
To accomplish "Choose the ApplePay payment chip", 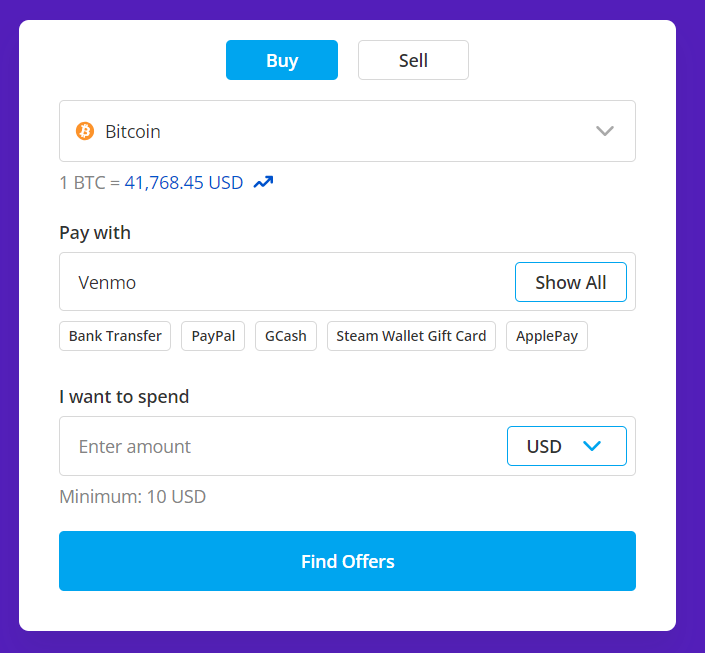I will 547,336.
